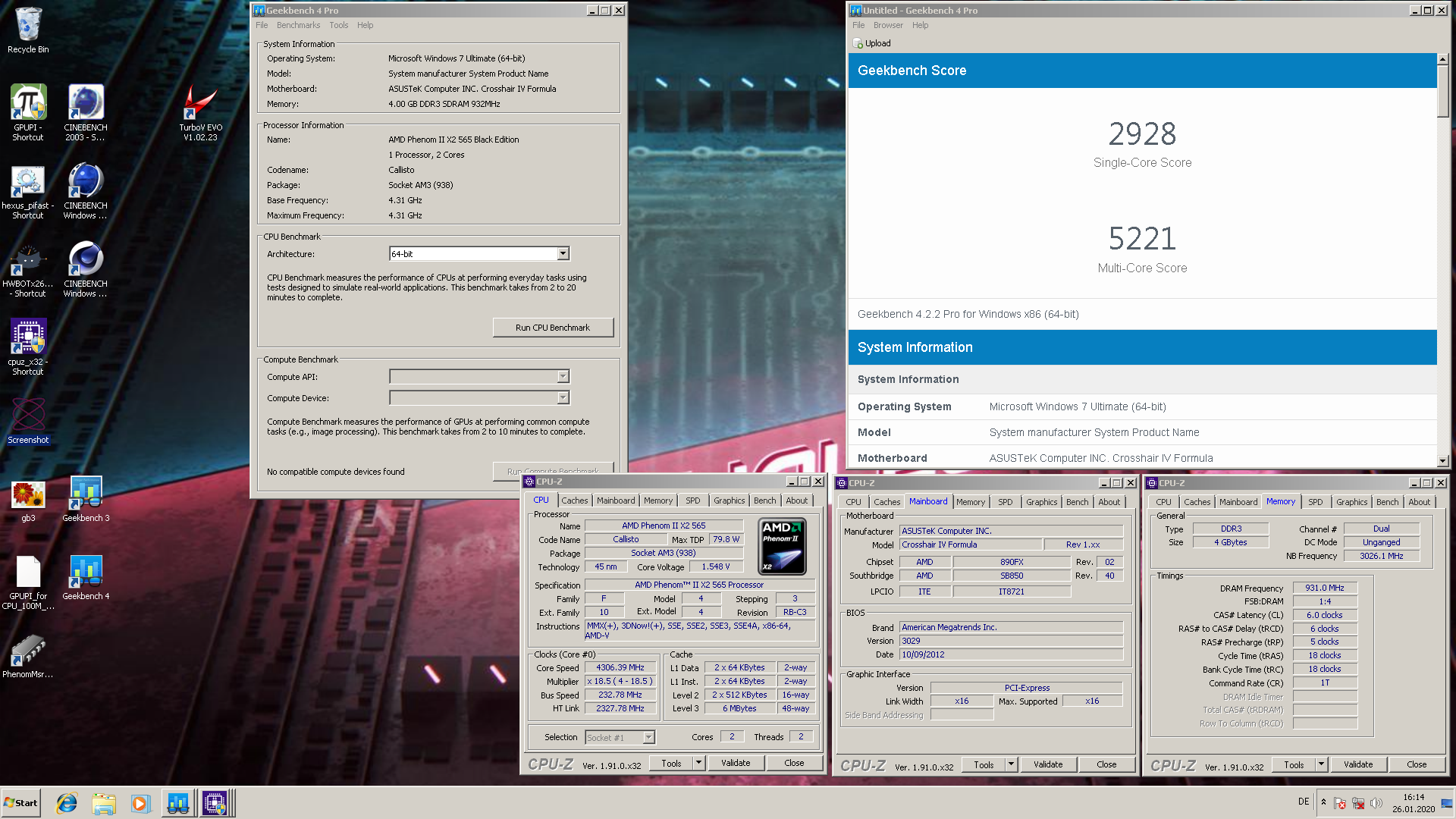Launch cpuz_x32 shortcut icon
This screenshot has height=819, width=1456.
point(28,347)
